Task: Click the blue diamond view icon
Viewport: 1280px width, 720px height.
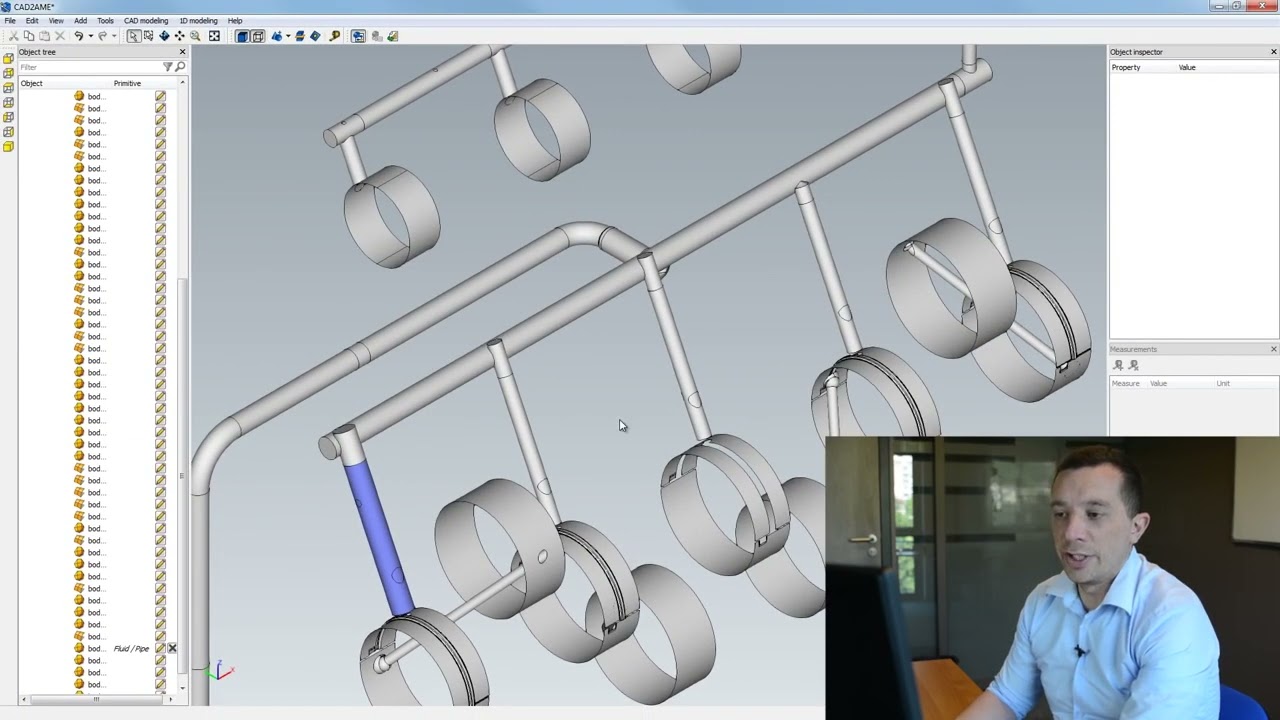Action: tap(315, 36)
